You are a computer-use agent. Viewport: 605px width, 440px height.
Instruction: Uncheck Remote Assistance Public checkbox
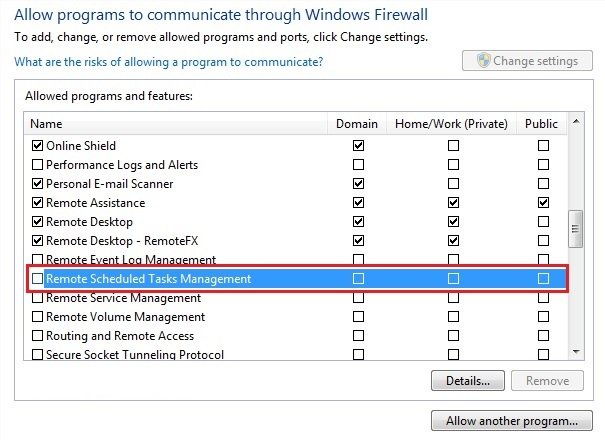click(543, 203)
